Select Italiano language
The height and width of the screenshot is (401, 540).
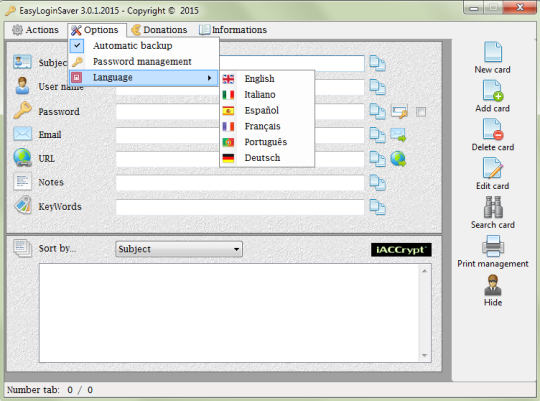[x=267, y=95]
